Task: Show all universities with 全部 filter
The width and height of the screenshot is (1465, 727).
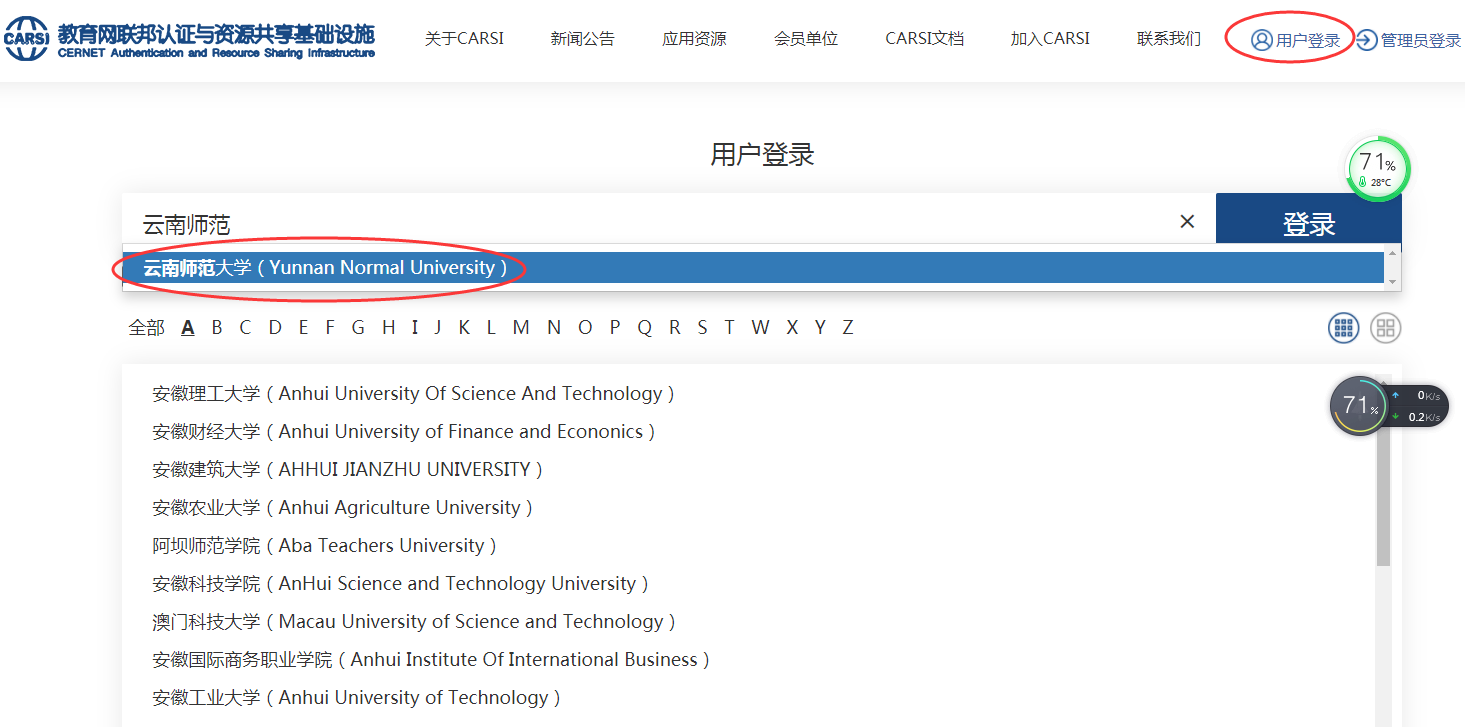Action: pos(146,327)
